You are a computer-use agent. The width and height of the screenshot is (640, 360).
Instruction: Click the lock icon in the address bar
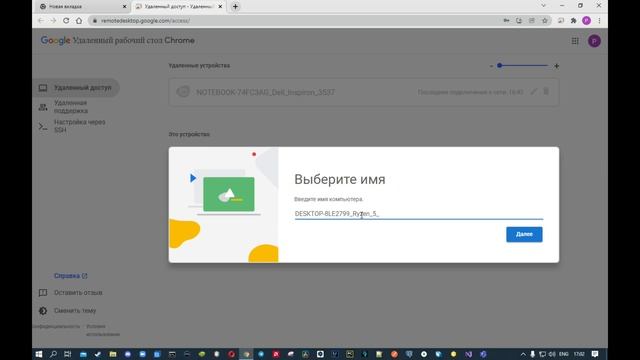(x=95, y=20)
